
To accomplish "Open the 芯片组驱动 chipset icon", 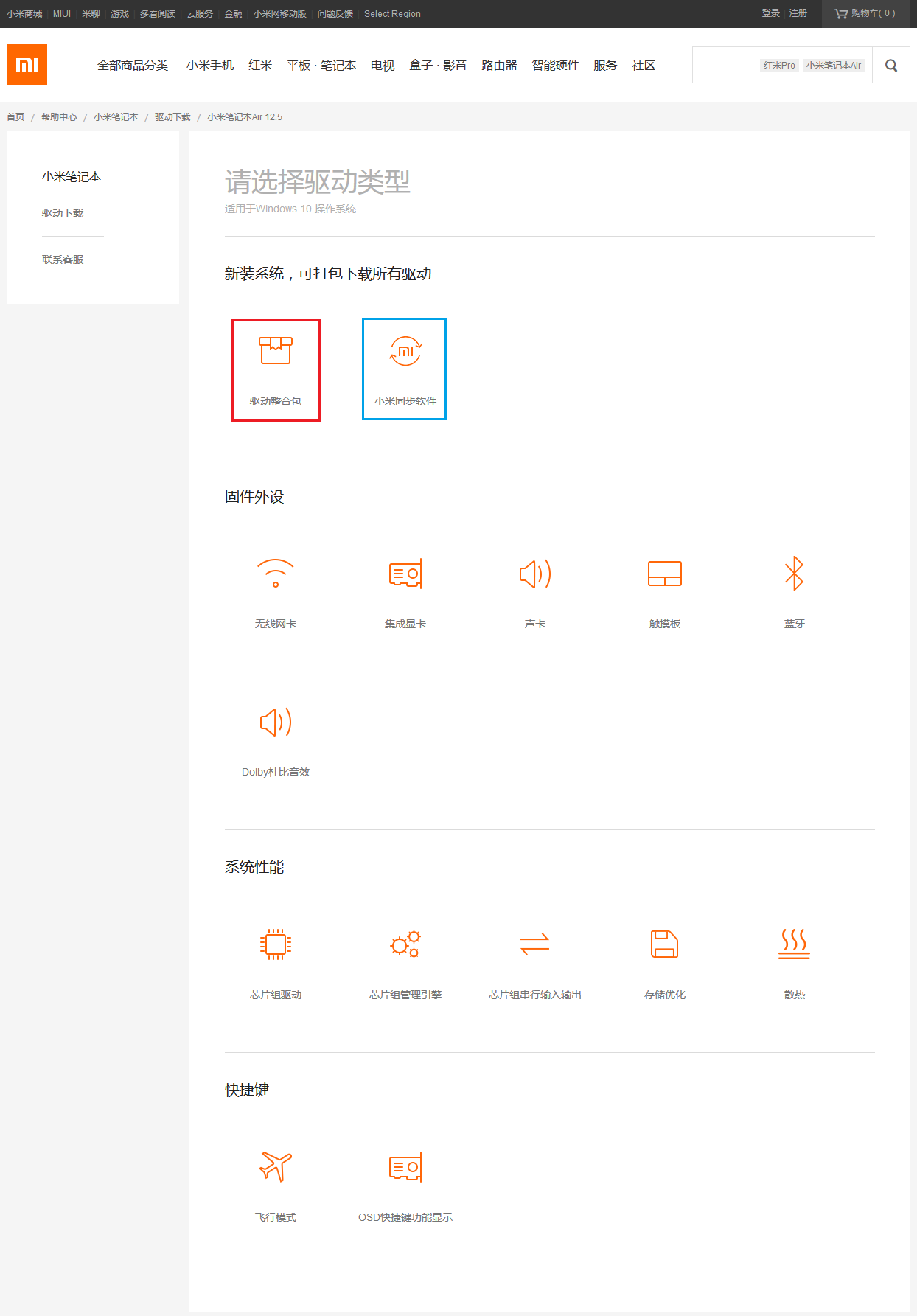I will pyautogui.click(x=276, y=944).
